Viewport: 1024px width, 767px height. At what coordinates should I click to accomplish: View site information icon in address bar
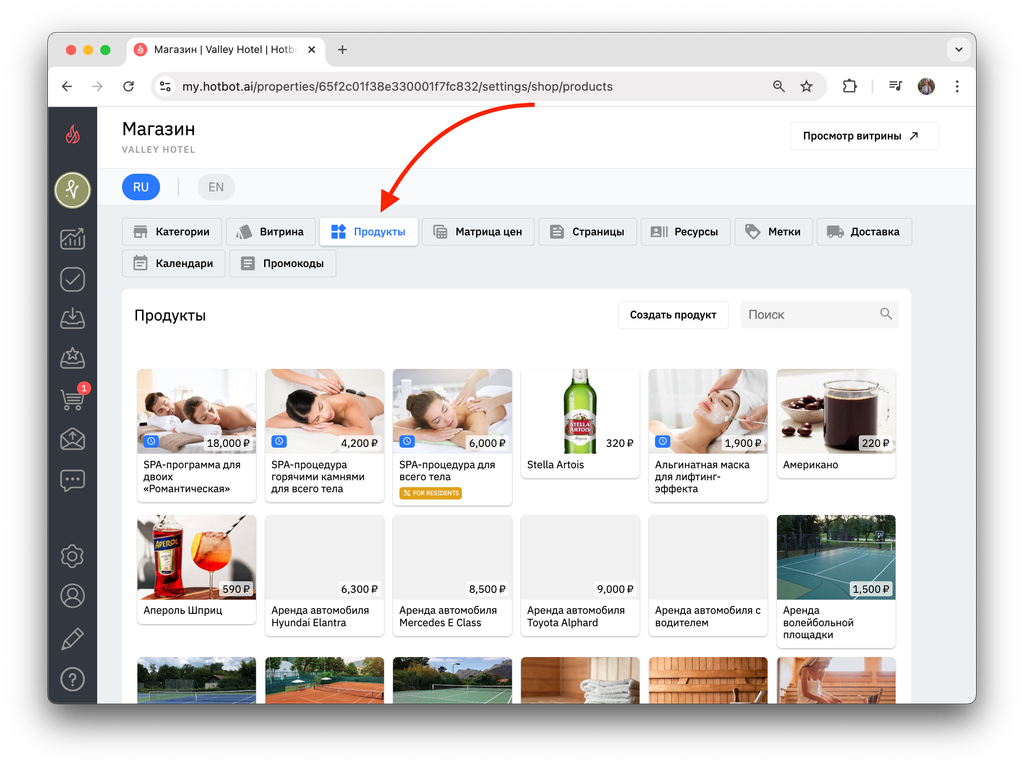tap(165, 86)
